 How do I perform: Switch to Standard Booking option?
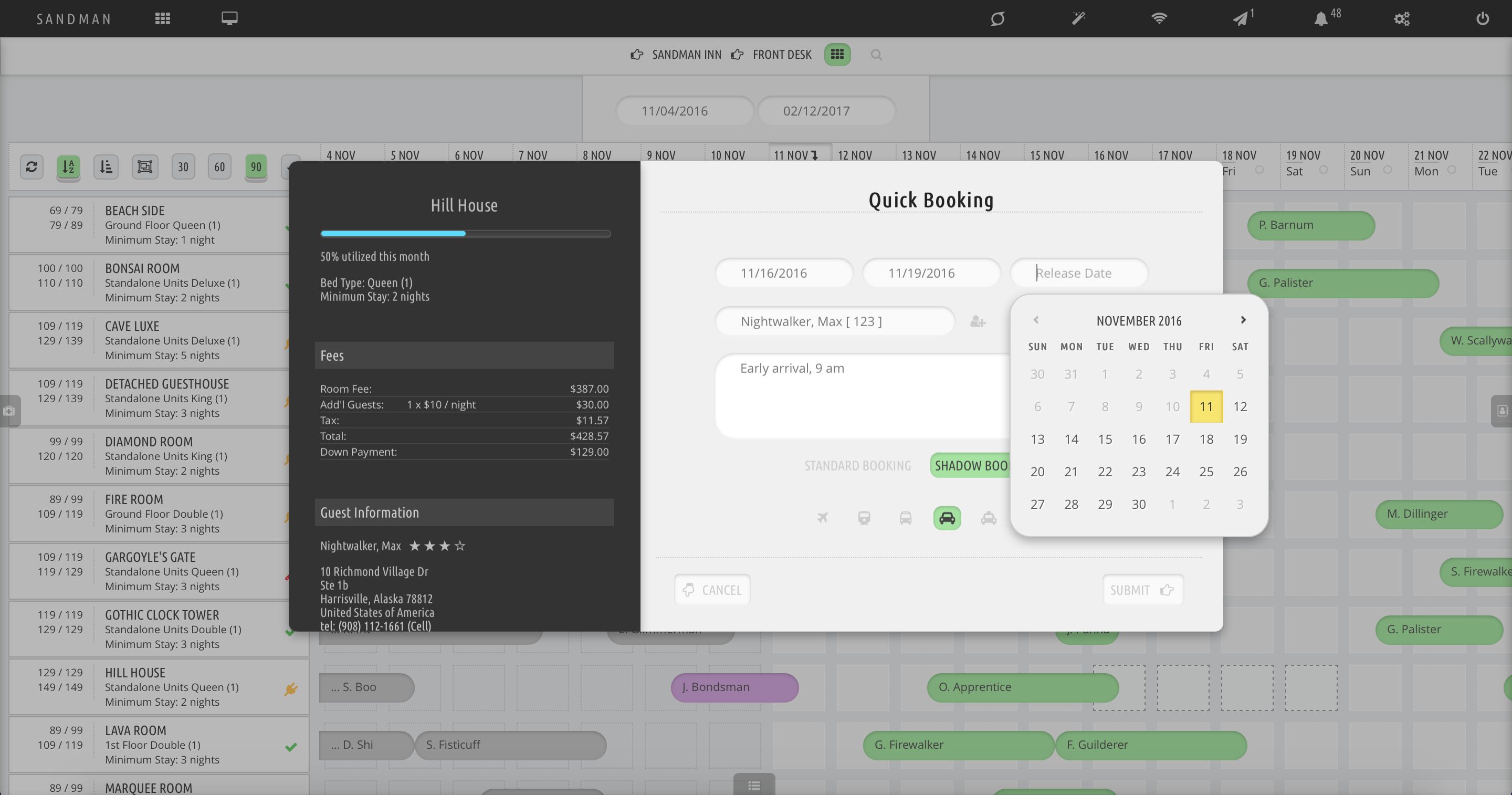[x=857, y=466]
